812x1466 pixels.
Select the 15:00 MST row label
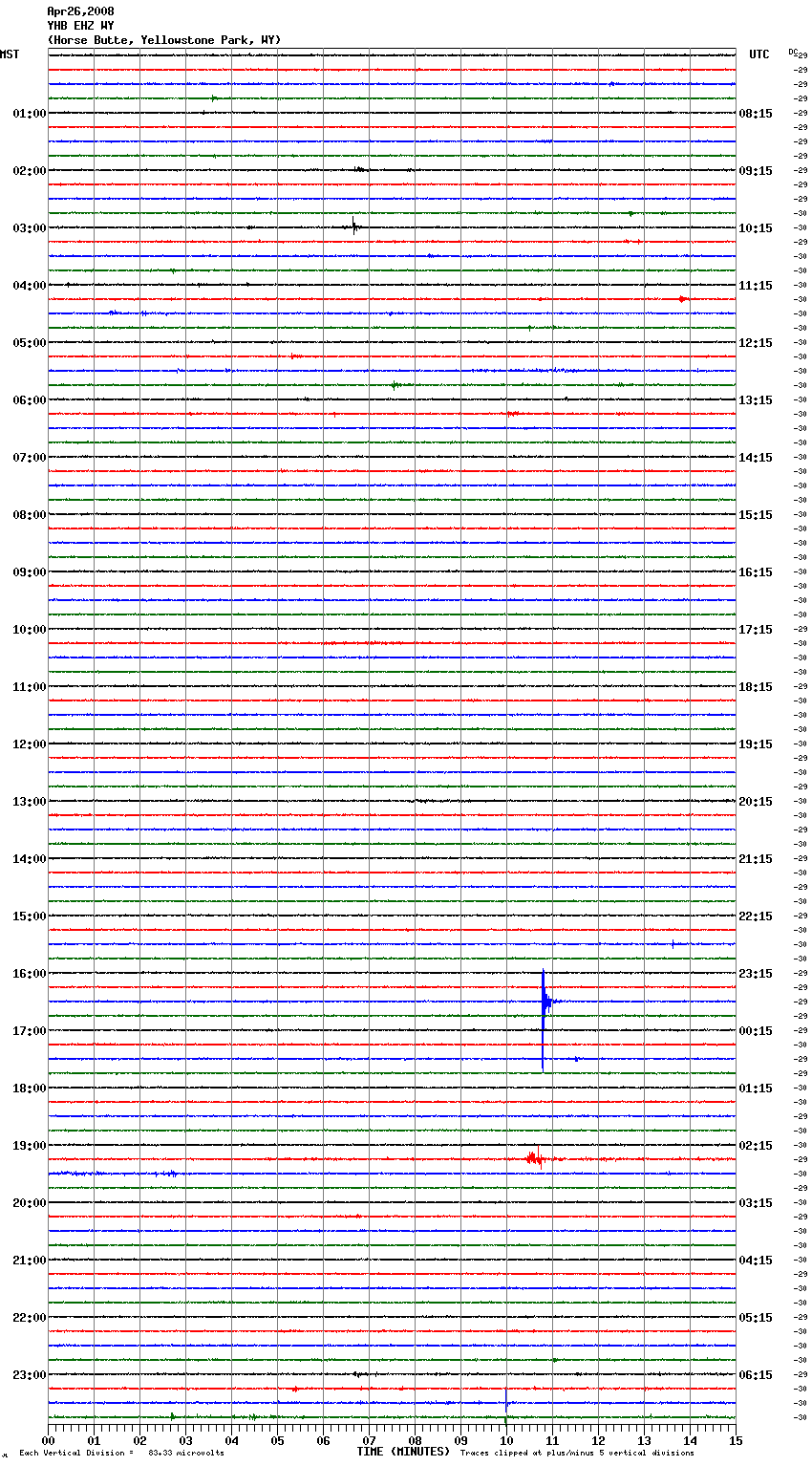[30, 916]
